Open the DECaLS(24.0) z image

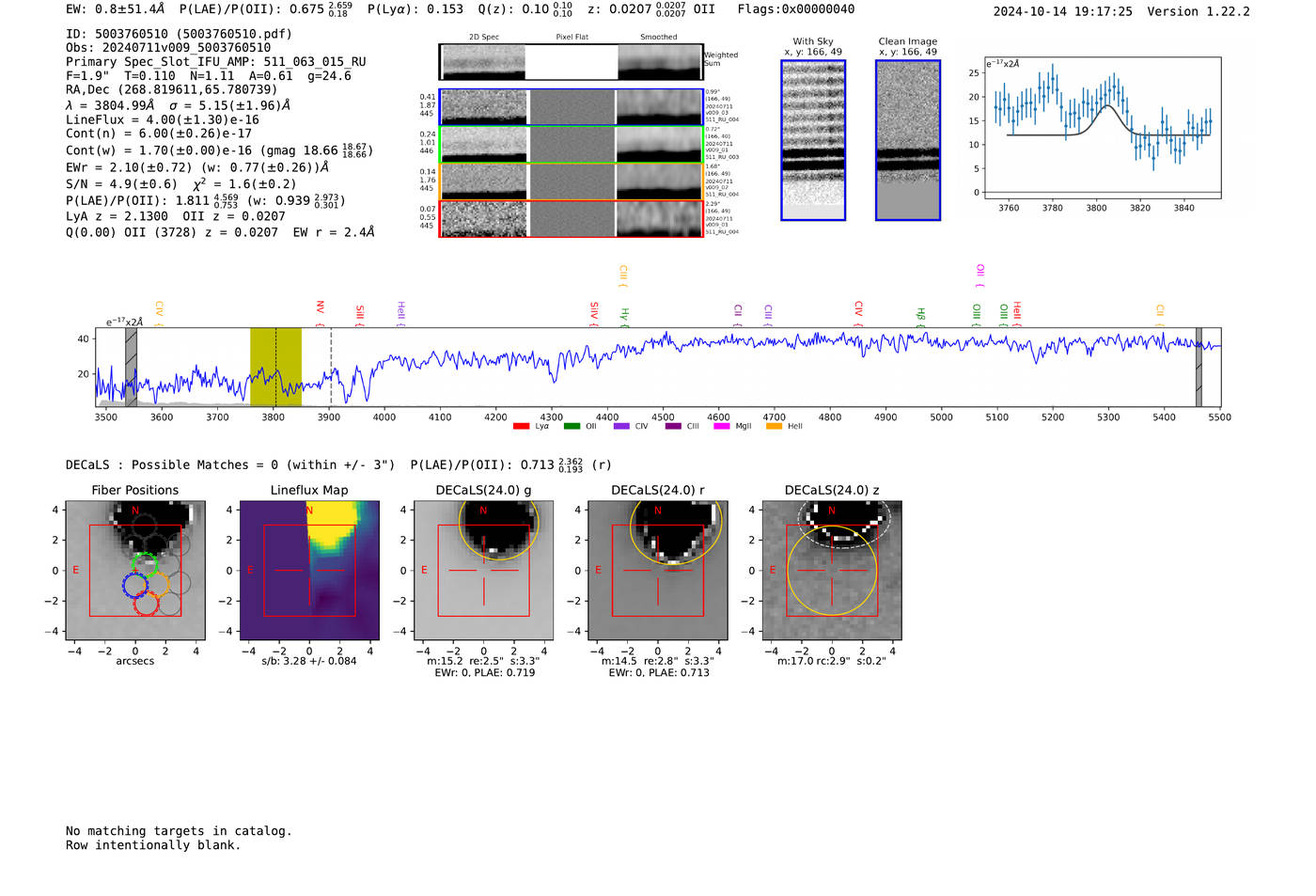pyautogui.click(x=832, y=570)
